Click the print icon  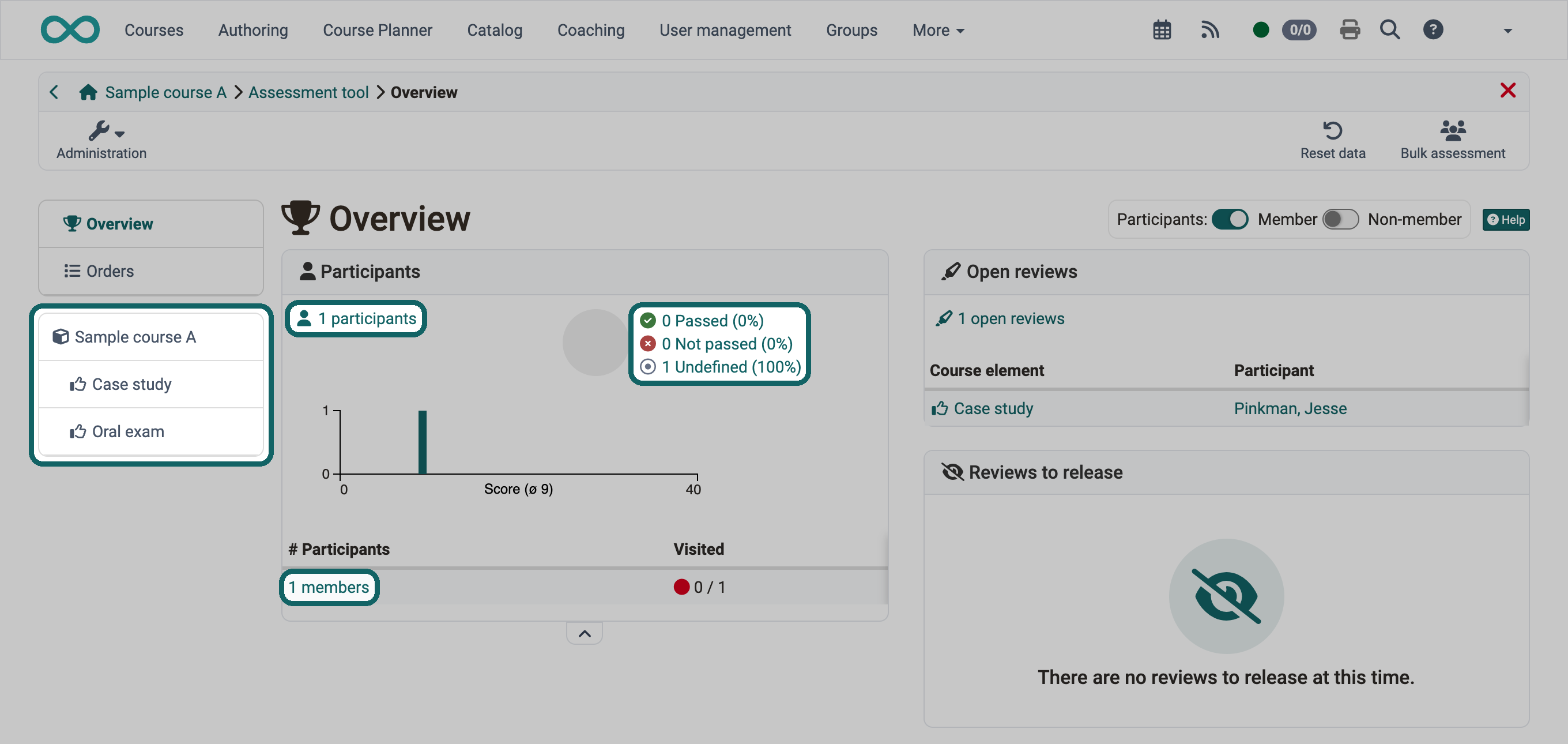1350,30
